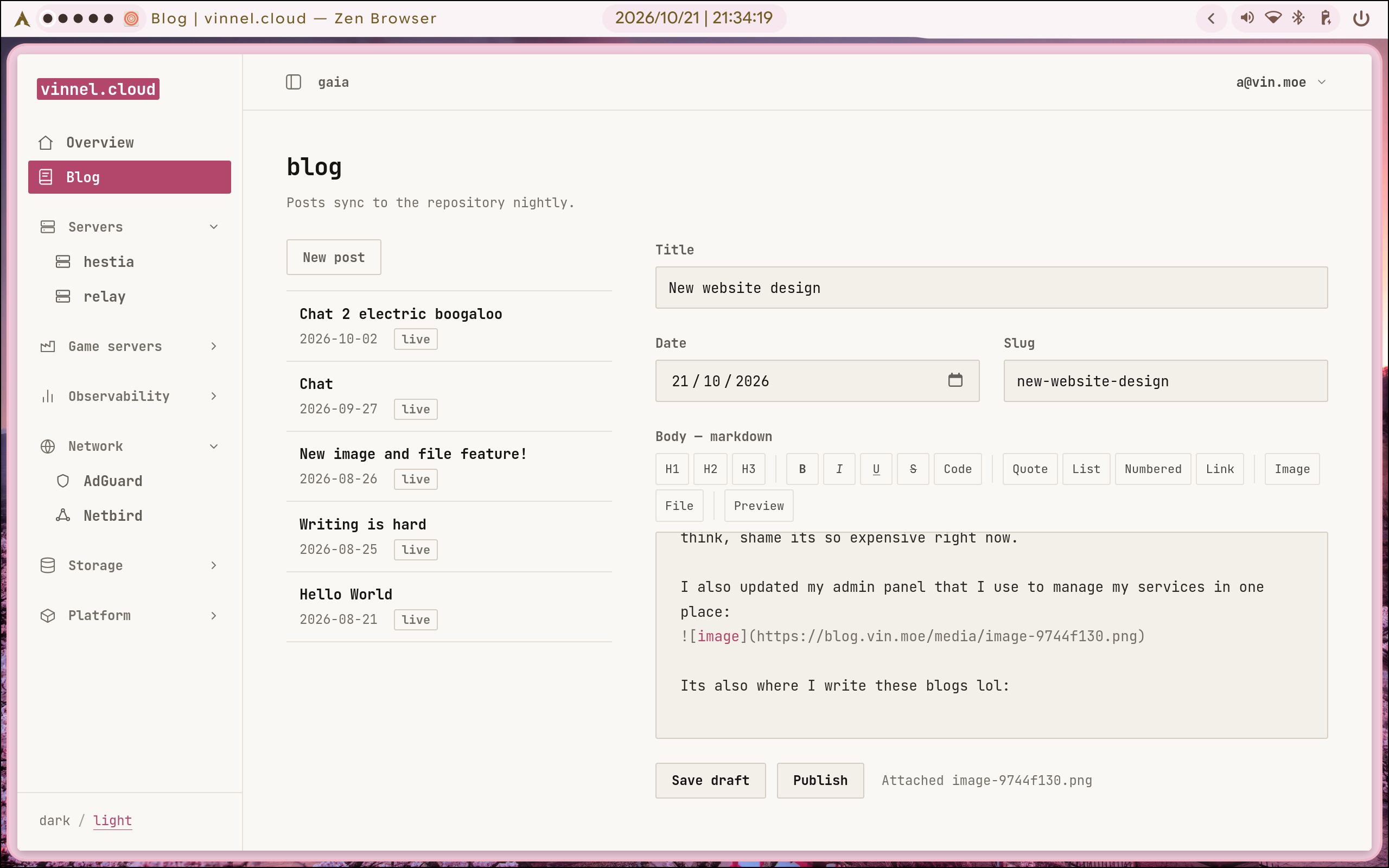
Task: Toggle the sidebar panel icon next to gaia
Action: coord(294,82)
